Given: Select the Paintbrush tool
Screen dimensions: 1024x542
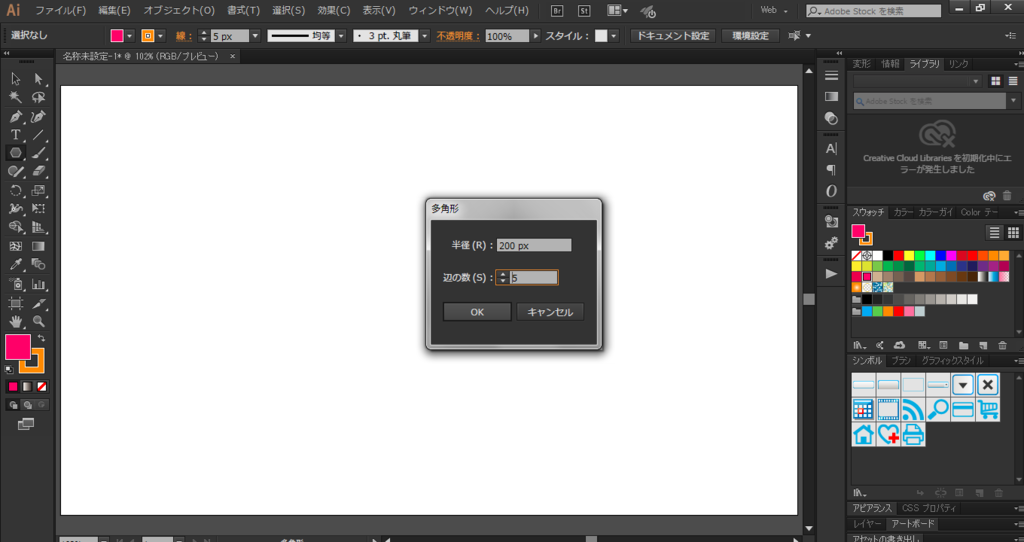Looking at the screenshot, I should pyautogui.click(x=39, y=153).
